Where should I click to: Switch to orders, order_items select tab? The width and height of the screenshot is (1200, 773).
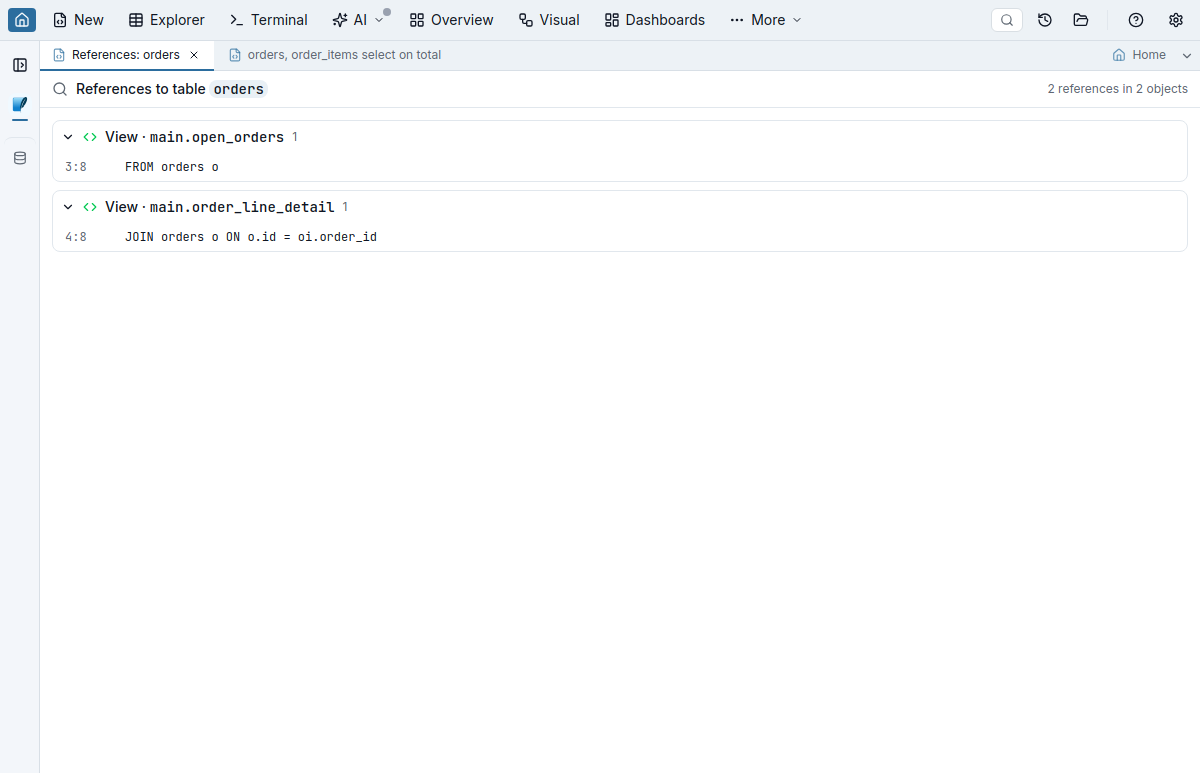click(335, 55)
